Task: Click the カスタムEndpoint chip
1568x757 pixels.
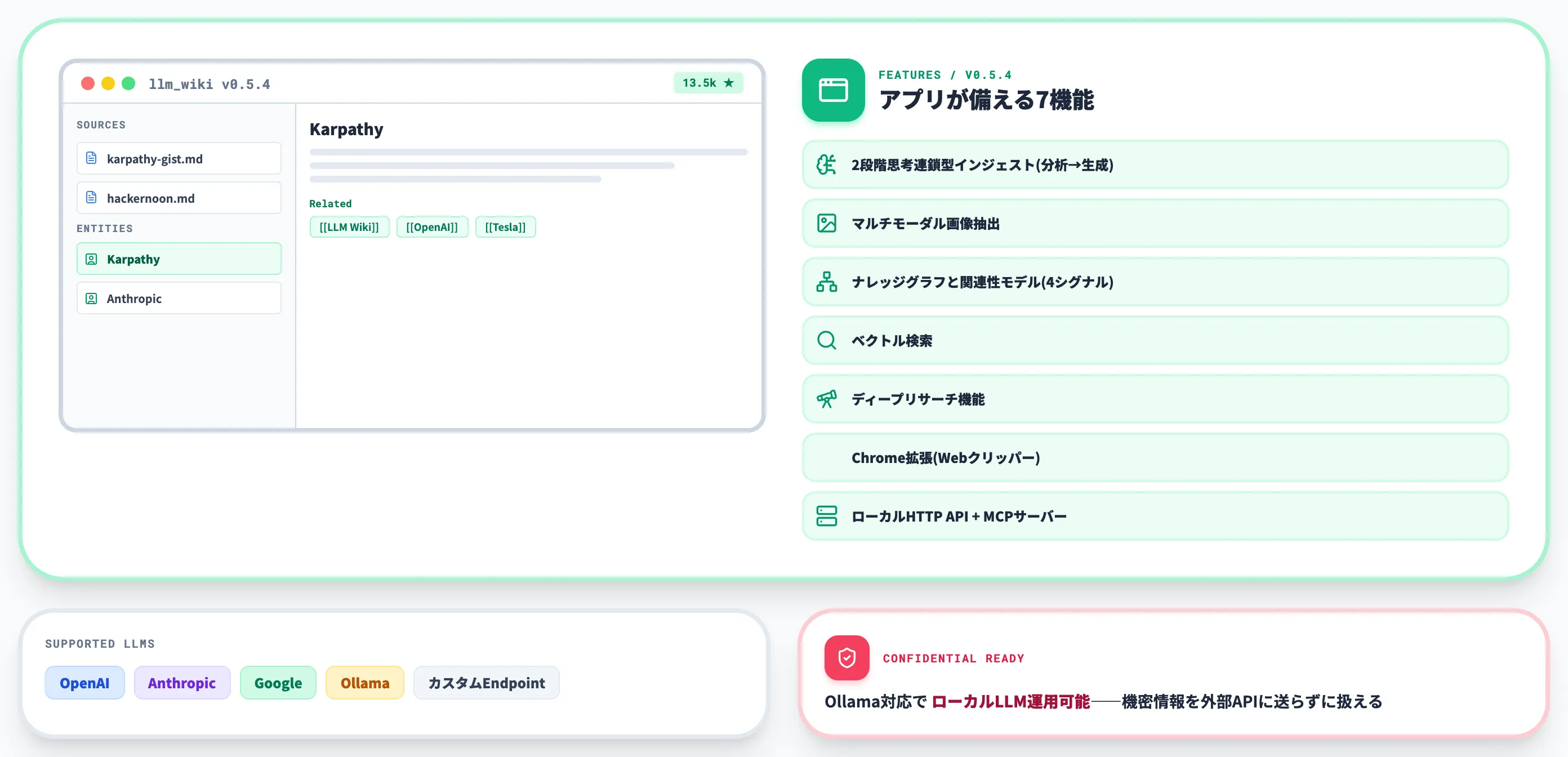Action: click(x=487, y=683)
